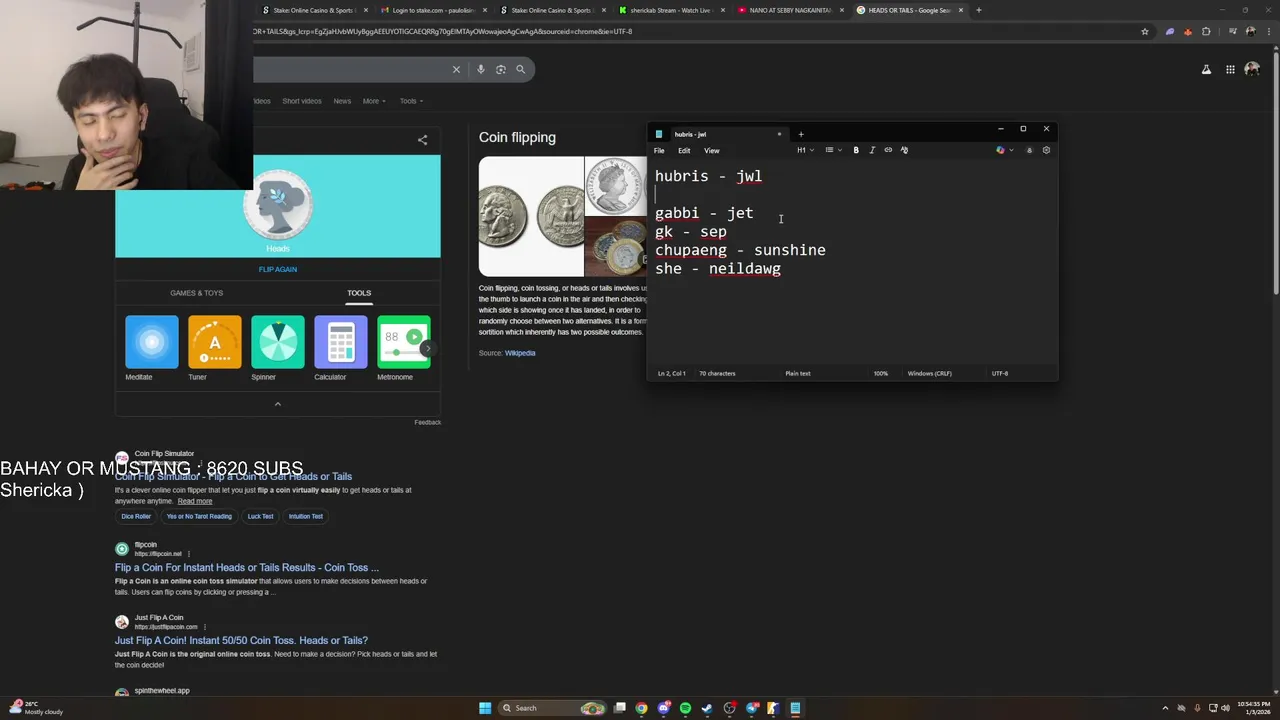This screenshot has height=720, width=1280.
Task: Open Spotify from the taskbar
Action: (x=685, y=708)
